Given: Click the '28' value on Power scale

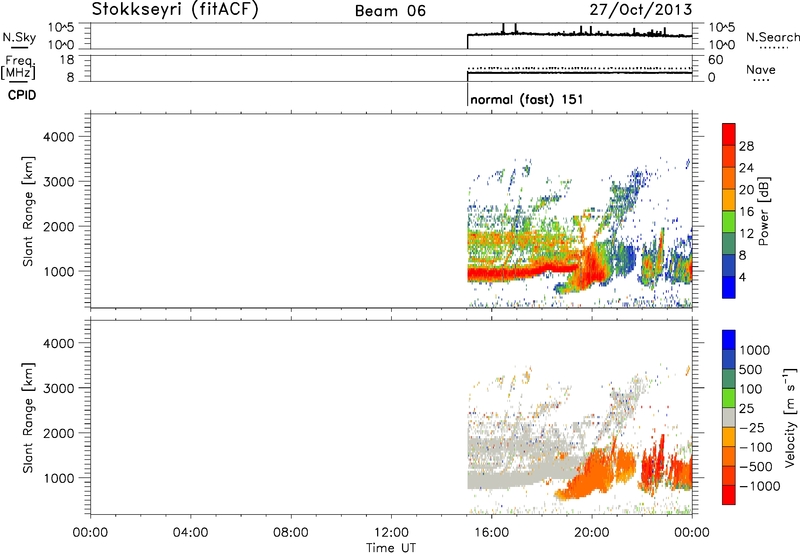Looking at the screenshot, I should [x=746, y=146].
